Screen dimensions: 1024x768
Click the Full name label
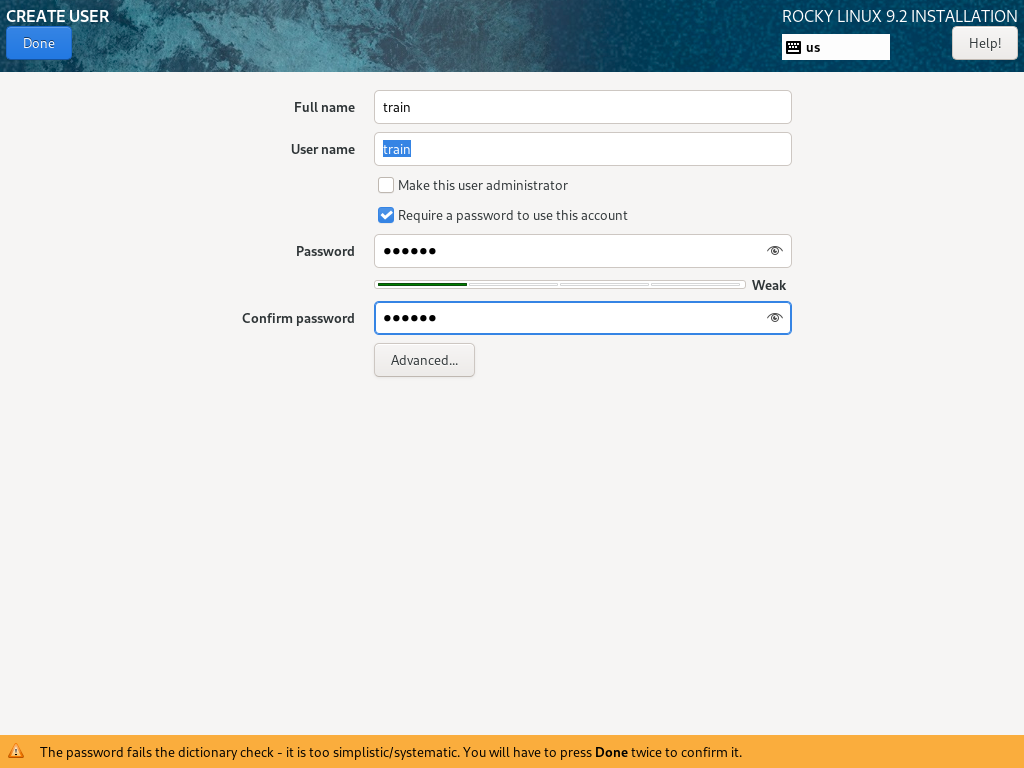click(325, 107)
